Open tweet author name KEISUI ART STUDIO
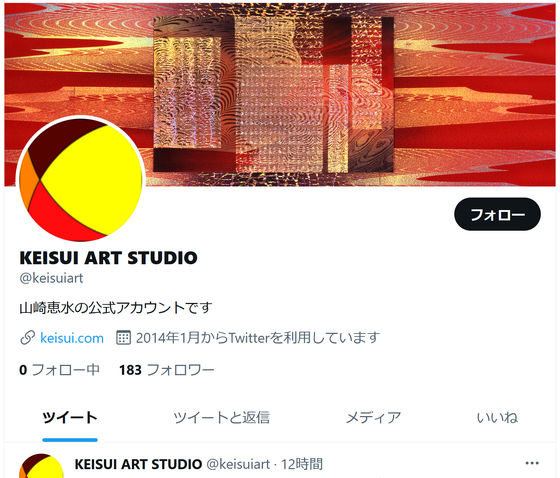 pos(138,464)
